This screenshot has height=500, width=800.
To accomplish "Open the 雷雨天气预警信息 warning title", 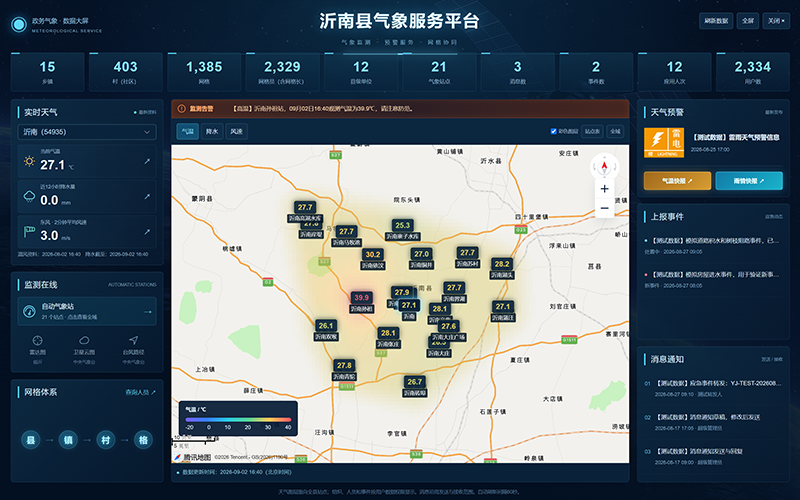I will 736,137.
